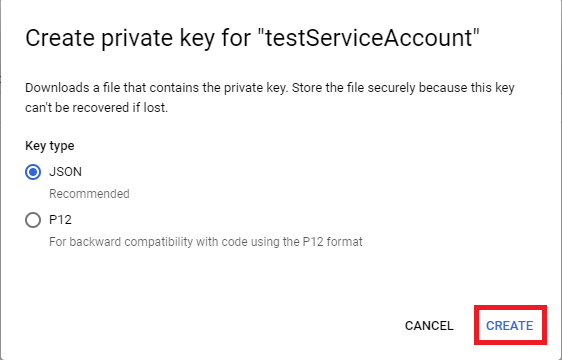562x360 pixels.
Task: Click "the private key." in the description
Action: [x=245, y=87]
